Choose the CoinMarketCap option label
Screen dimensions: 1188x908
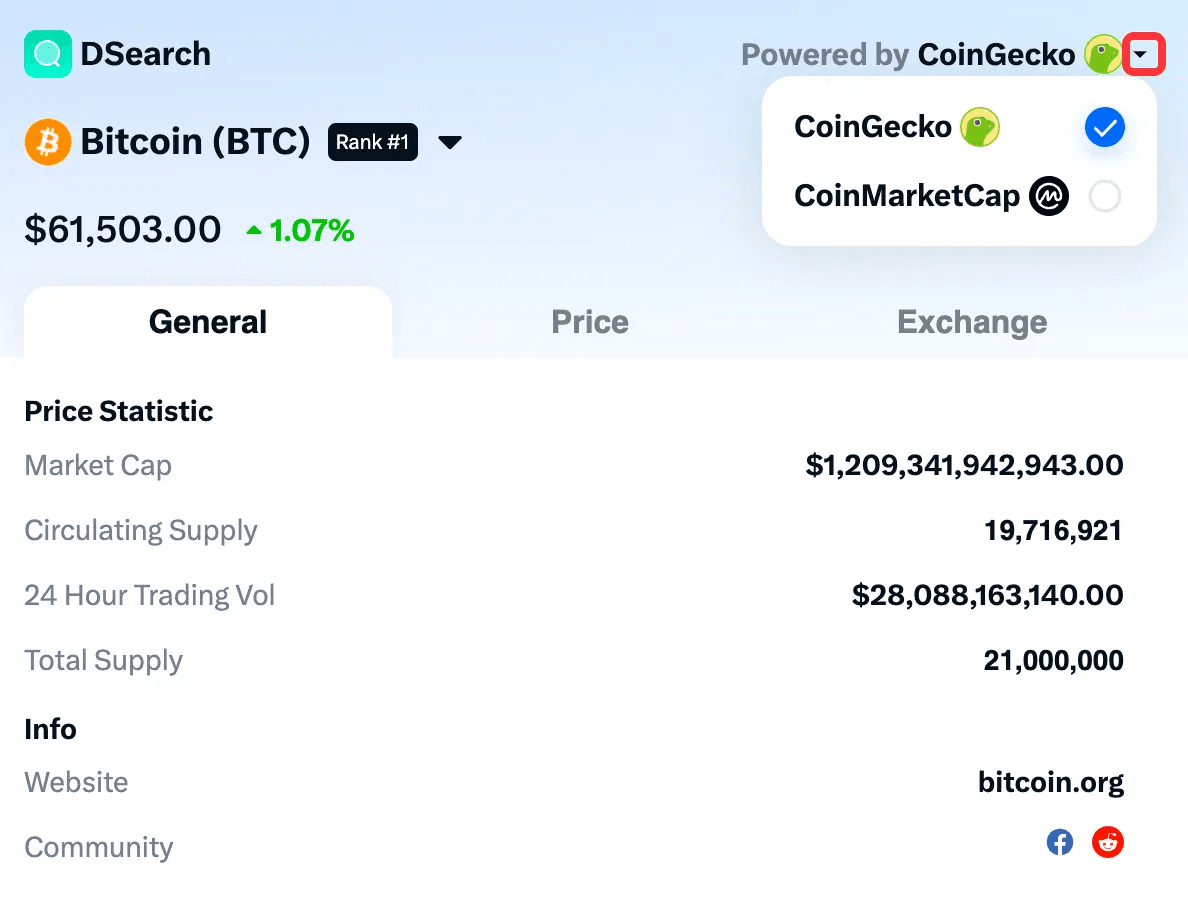pos(906,196)
